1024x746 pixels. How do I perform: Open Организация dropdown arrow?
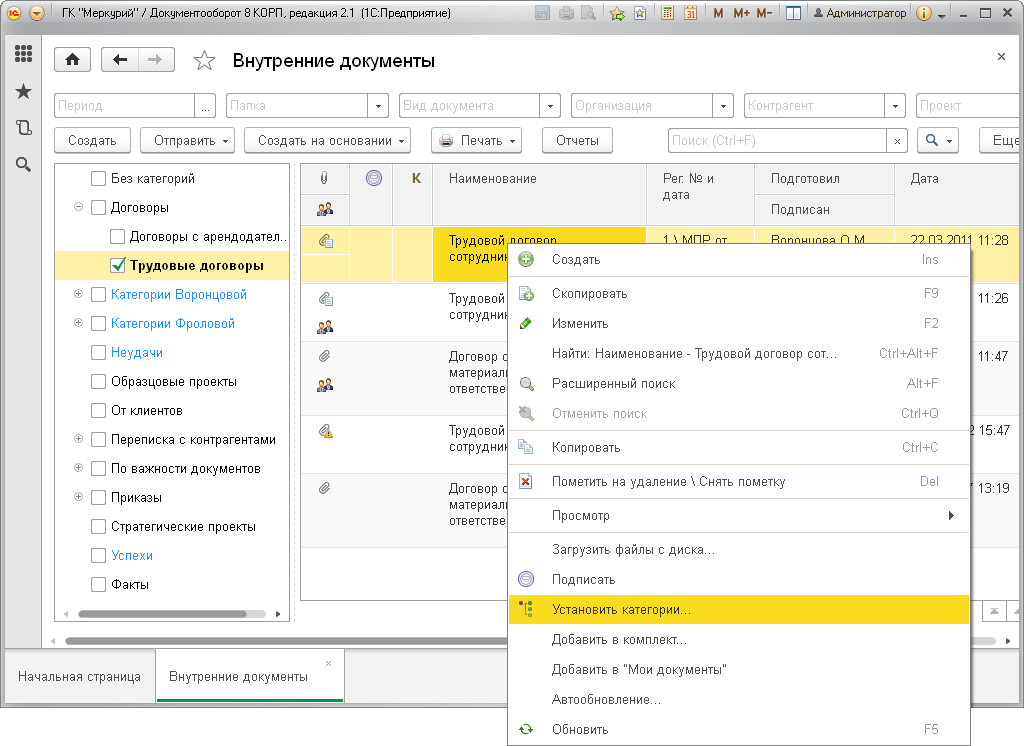(723, 105)
